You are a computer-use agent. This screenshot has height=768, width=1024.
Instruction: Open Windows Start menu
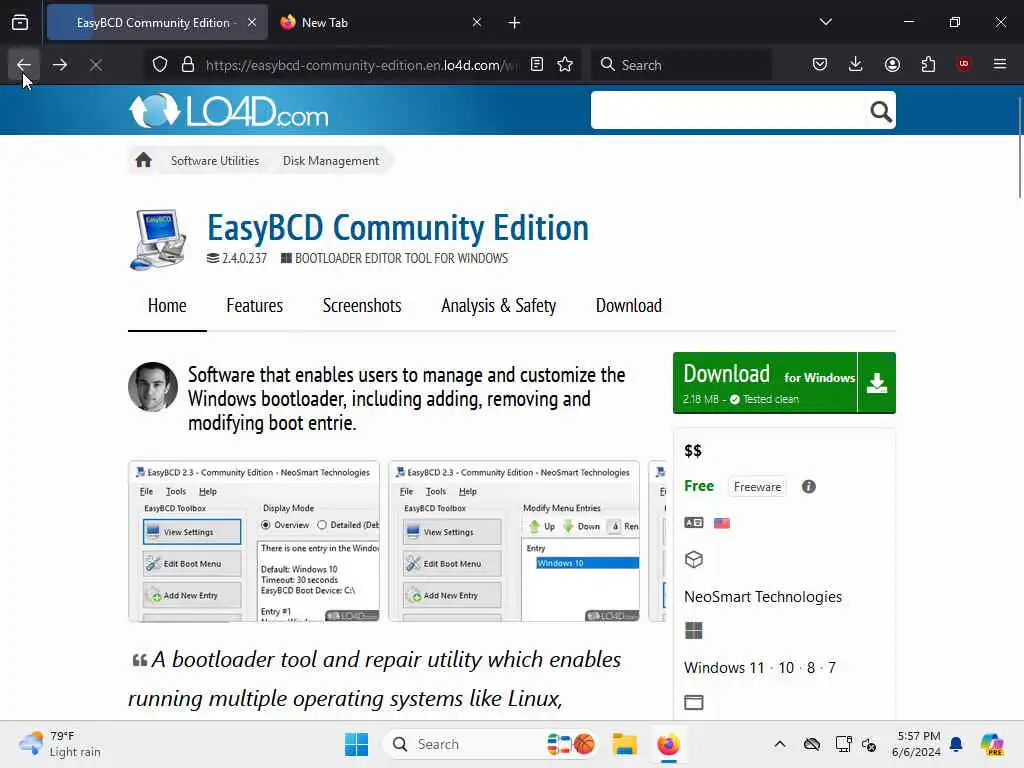357,744
